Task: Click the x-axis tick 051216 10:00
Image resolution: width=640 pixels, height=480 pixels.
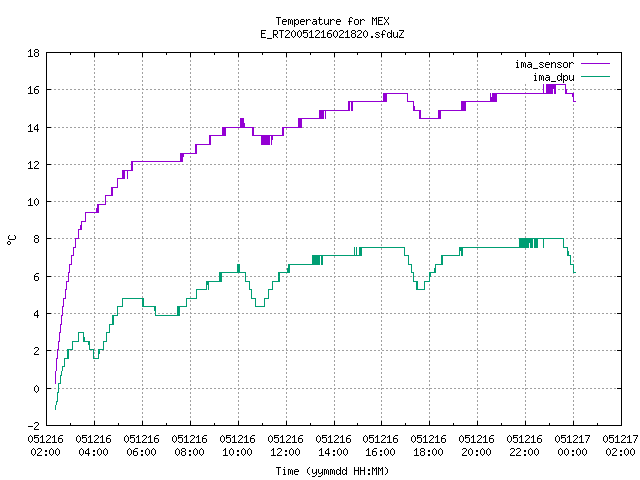Action: coord(238,445)
